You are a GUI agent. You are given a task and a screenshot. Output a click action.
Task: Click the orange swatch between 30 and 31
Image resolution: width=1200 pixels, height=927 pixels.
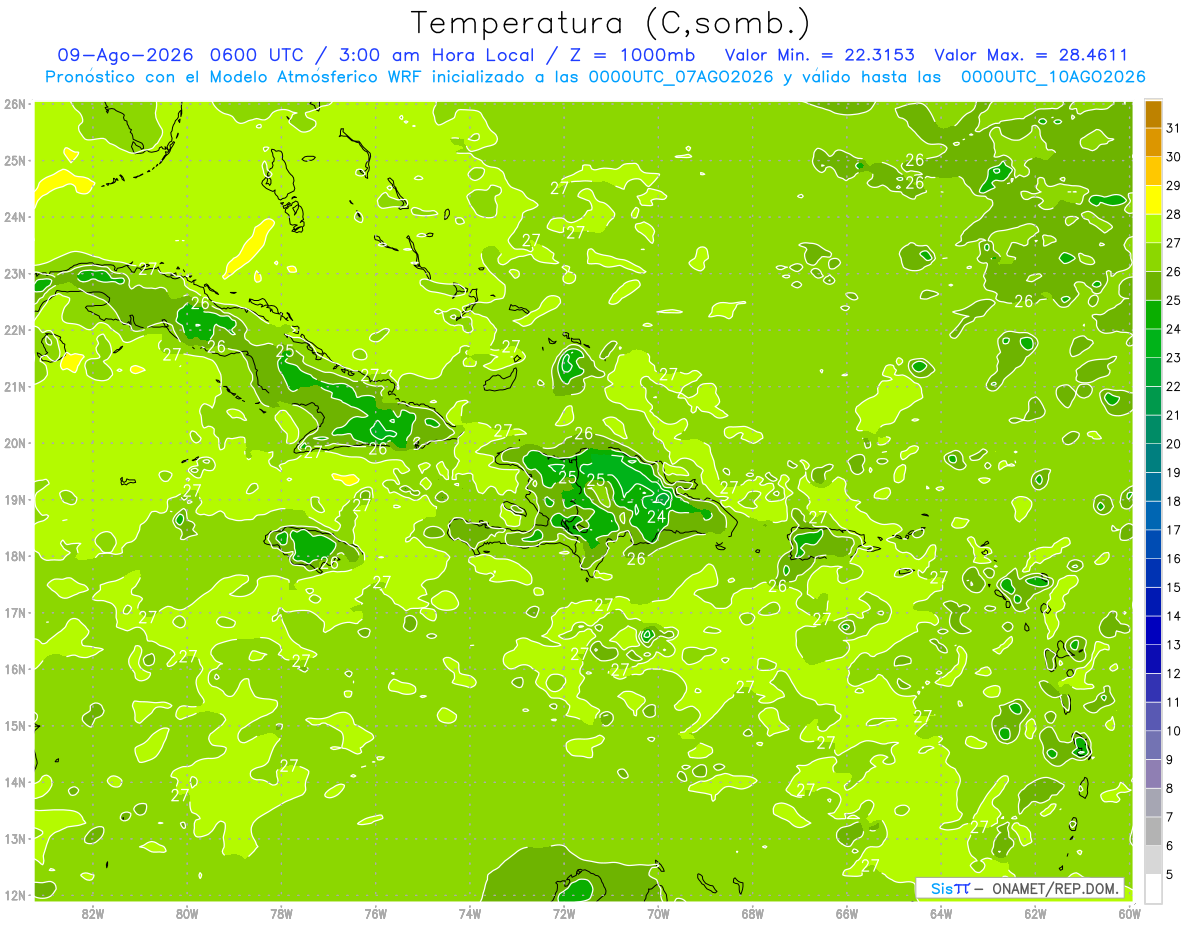1153,142
